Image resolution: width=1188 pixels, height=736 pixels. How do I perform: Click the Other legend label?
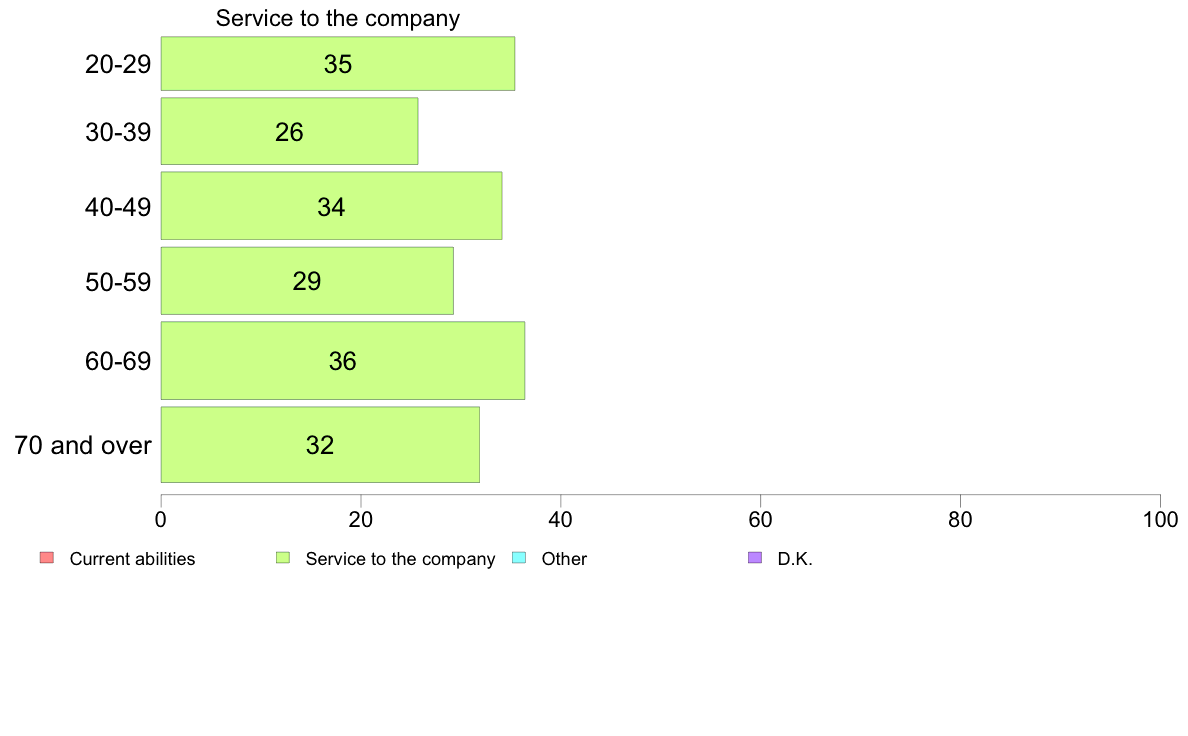coord(564,559)
